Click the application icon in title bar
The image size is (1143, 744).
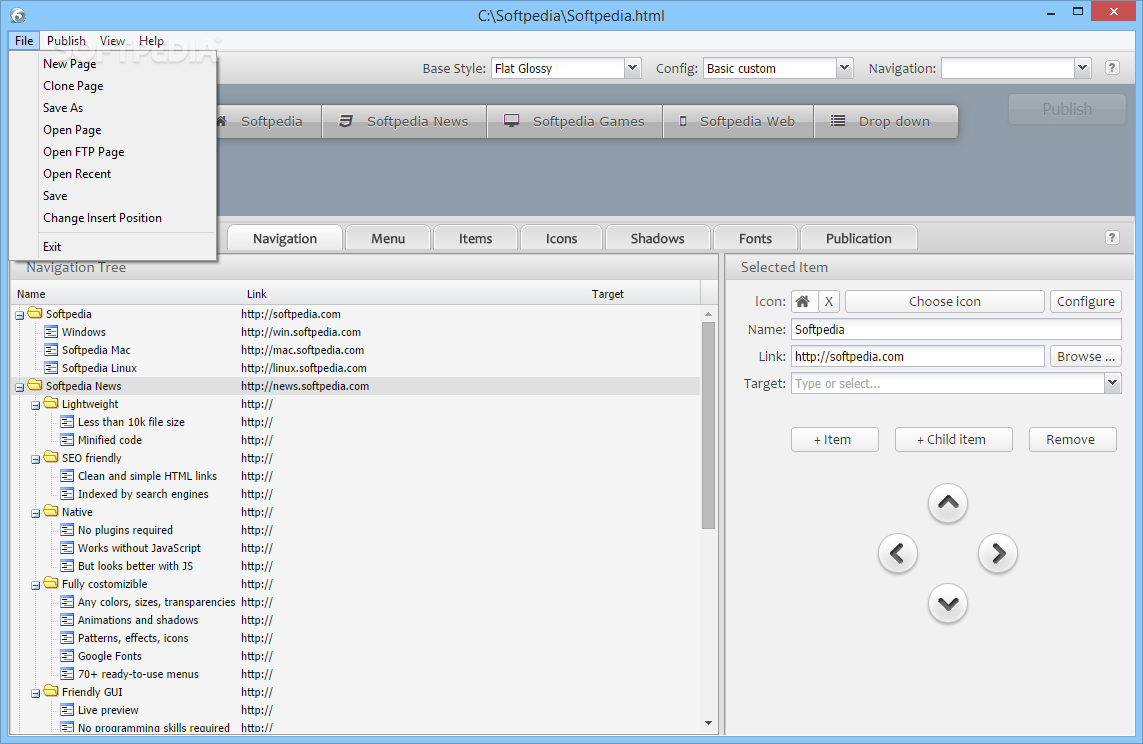coord(17,15)
